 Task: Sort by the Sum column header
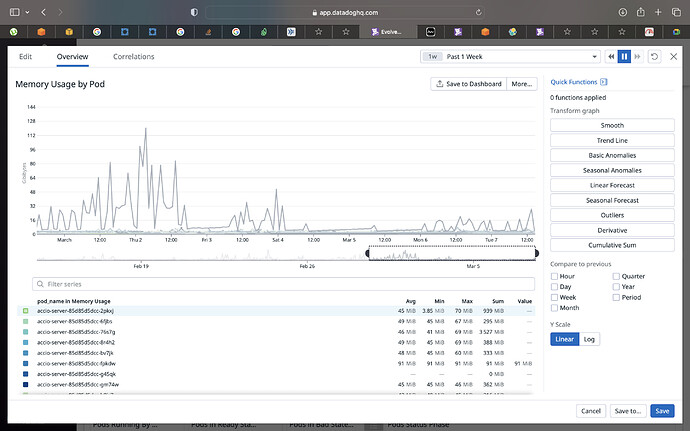[498, 301]
